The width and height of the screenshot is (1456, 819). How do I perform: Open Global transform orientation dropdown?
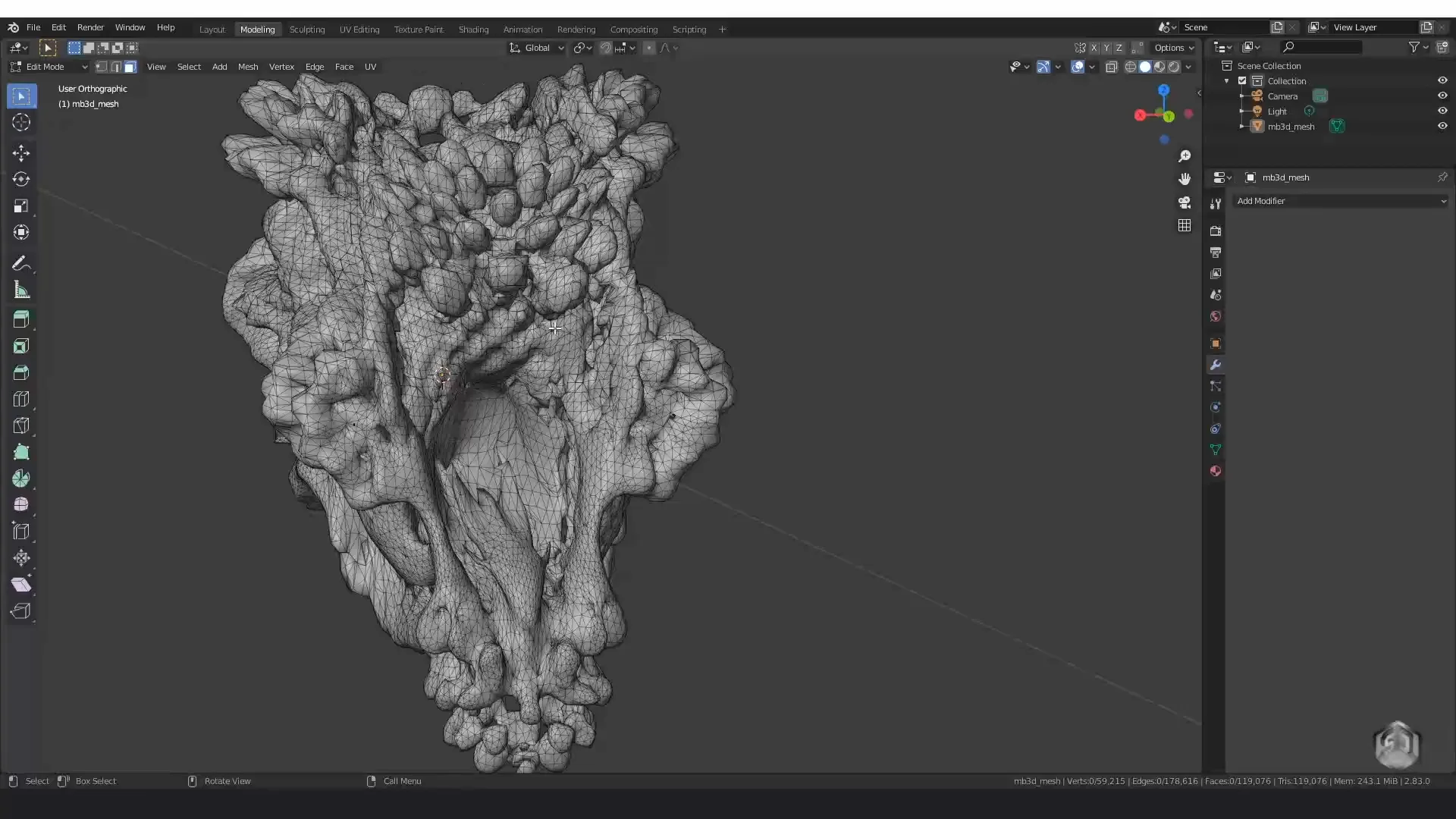click(537, 48)
